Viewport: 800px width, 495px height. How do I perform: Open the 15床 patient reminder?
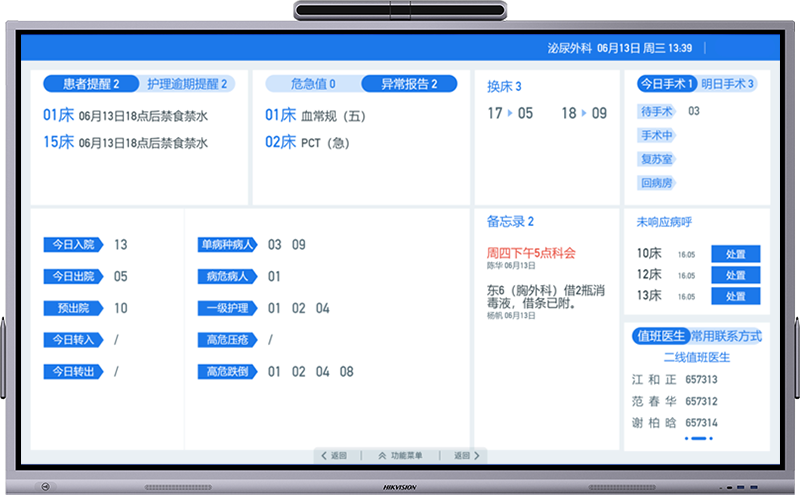125,143
